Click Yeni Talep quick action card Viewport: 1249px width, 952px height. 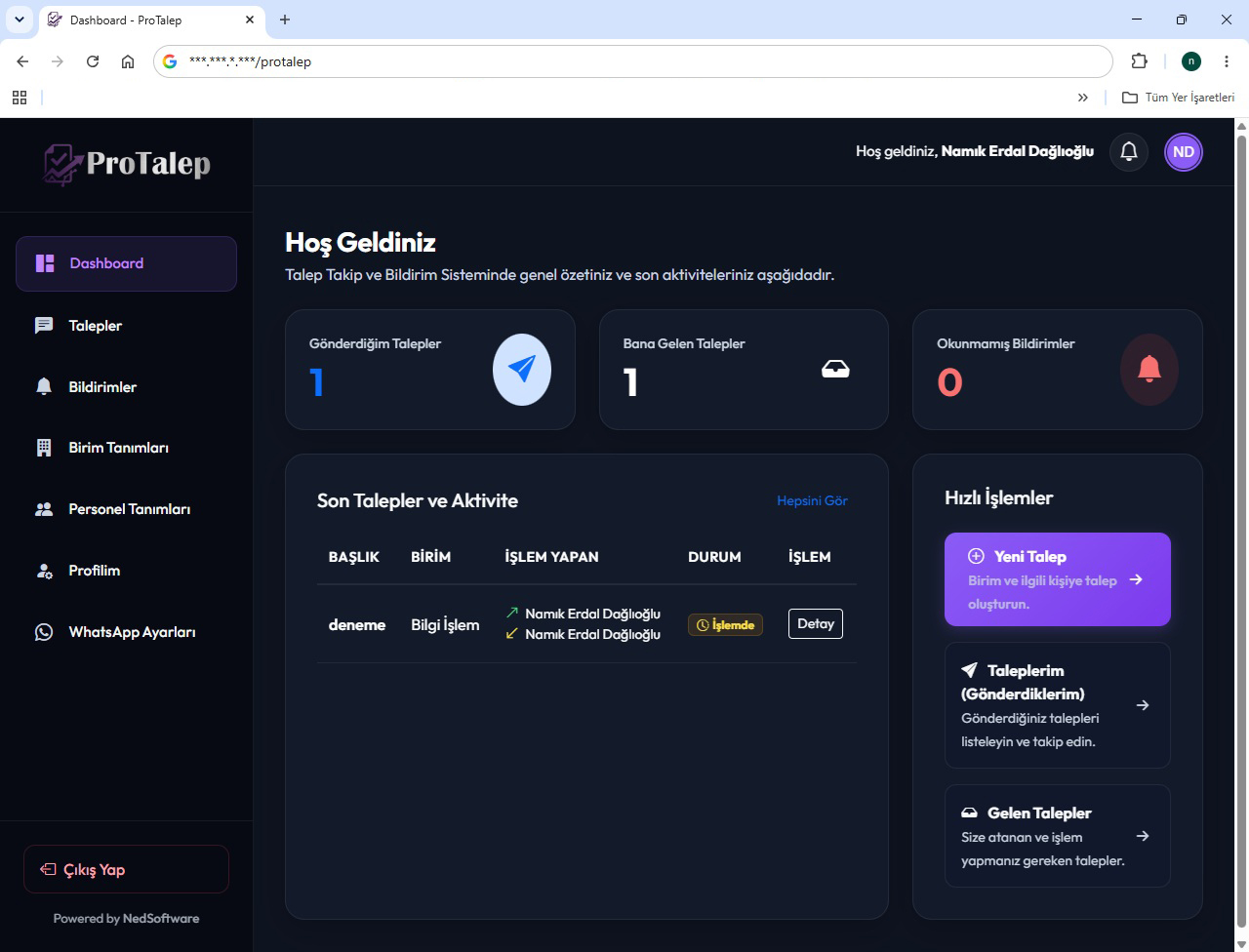(x=1058, y=579)
